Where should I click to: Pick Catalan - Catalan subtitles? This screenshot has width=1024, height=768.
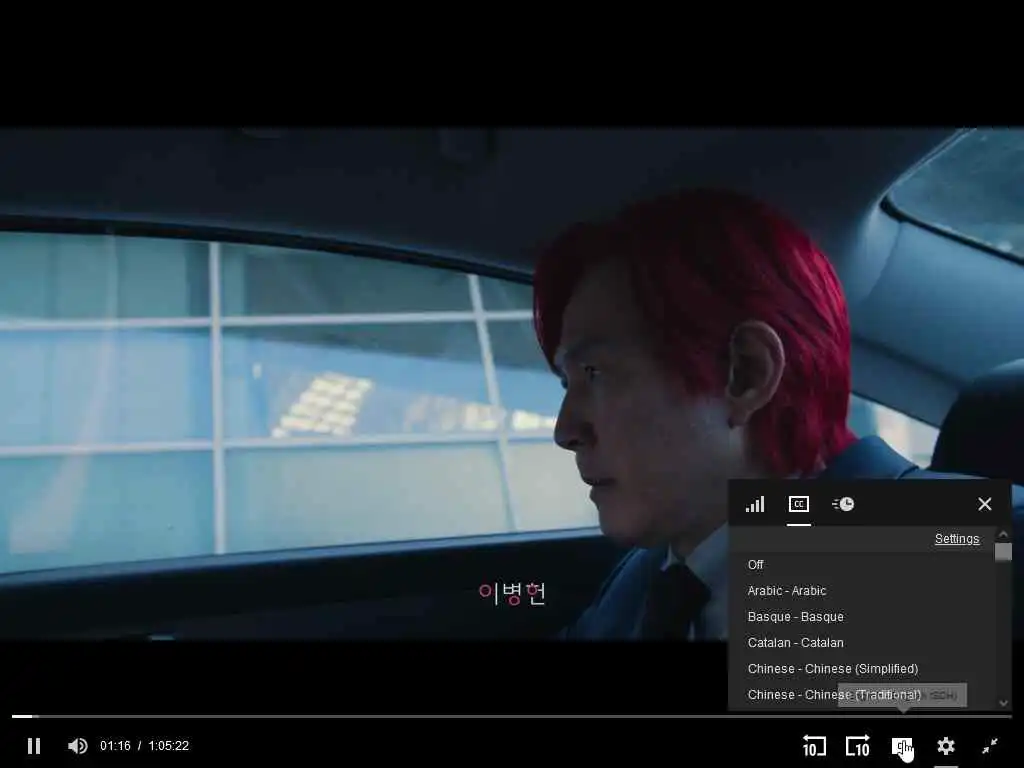(x=862, y=643)
